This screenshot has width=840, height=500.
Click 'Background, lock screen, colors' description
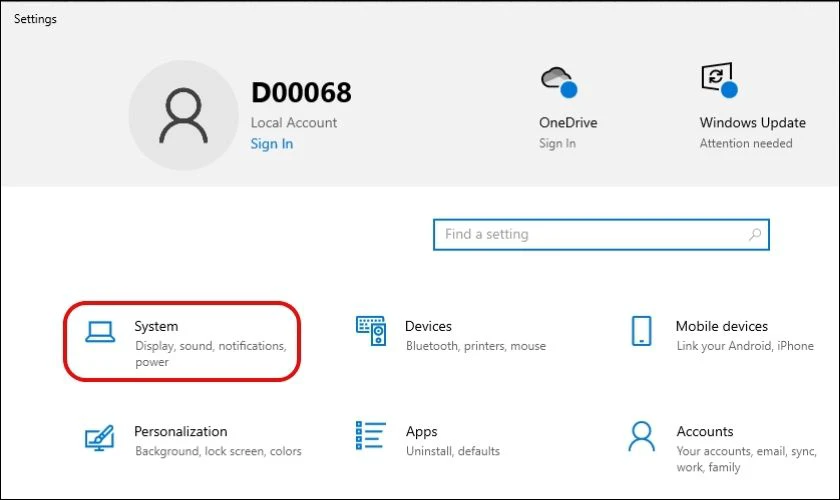(x=218, y=451)
